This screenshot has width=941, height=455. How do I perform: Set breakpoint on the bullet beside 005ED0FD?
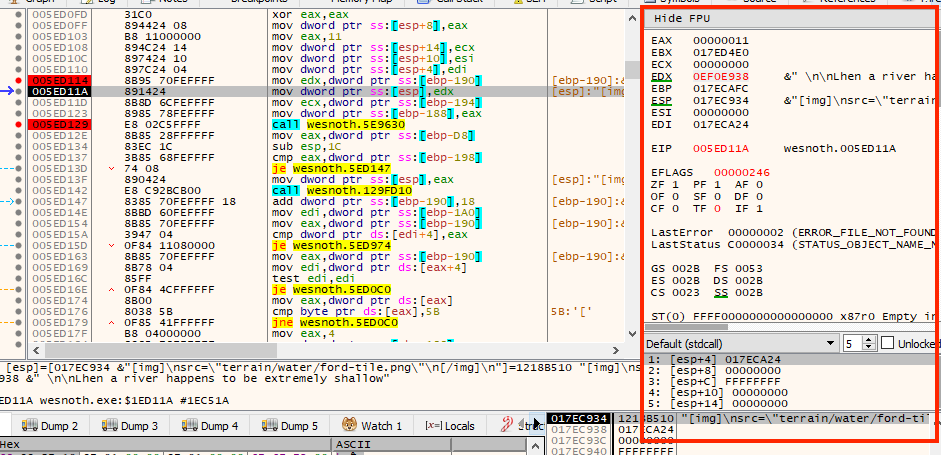19,14
